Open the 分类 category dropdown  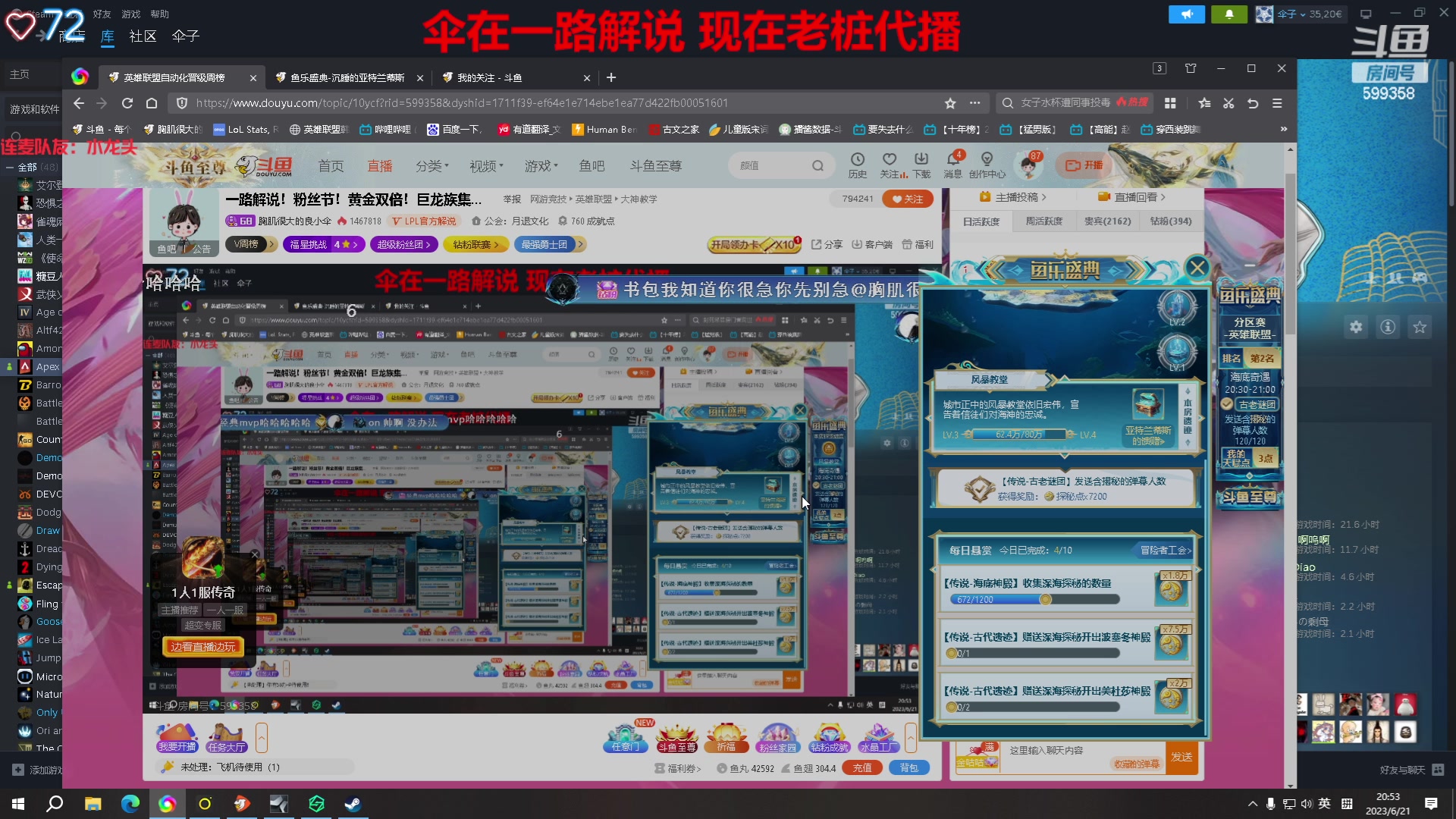click(x=432, y=165)
